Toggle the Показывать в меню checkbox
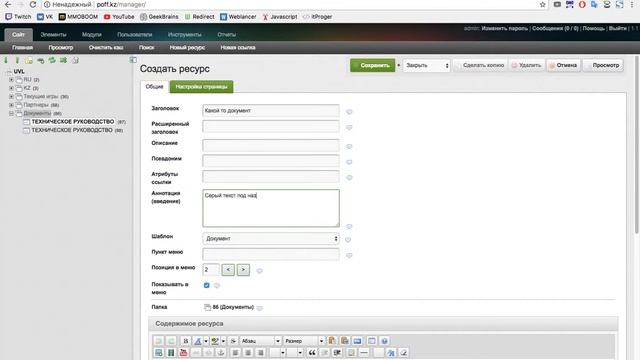640x360 pixels. (207, 285)
